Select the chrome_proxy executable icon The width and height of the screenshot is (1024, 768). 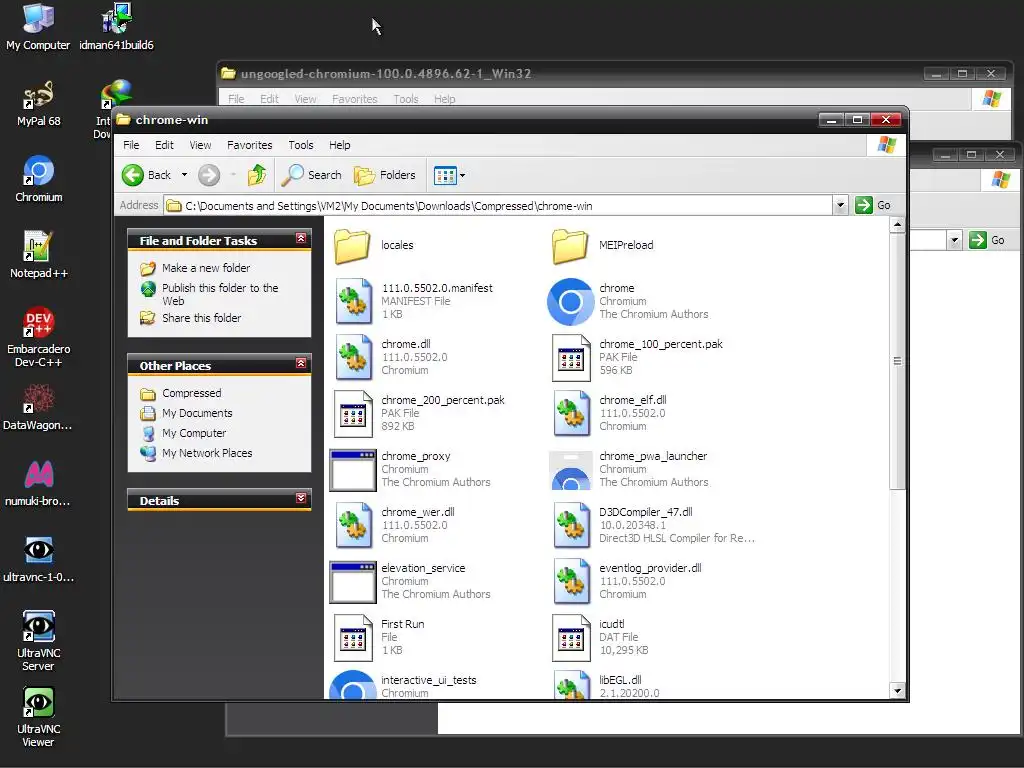click(353, 470)
